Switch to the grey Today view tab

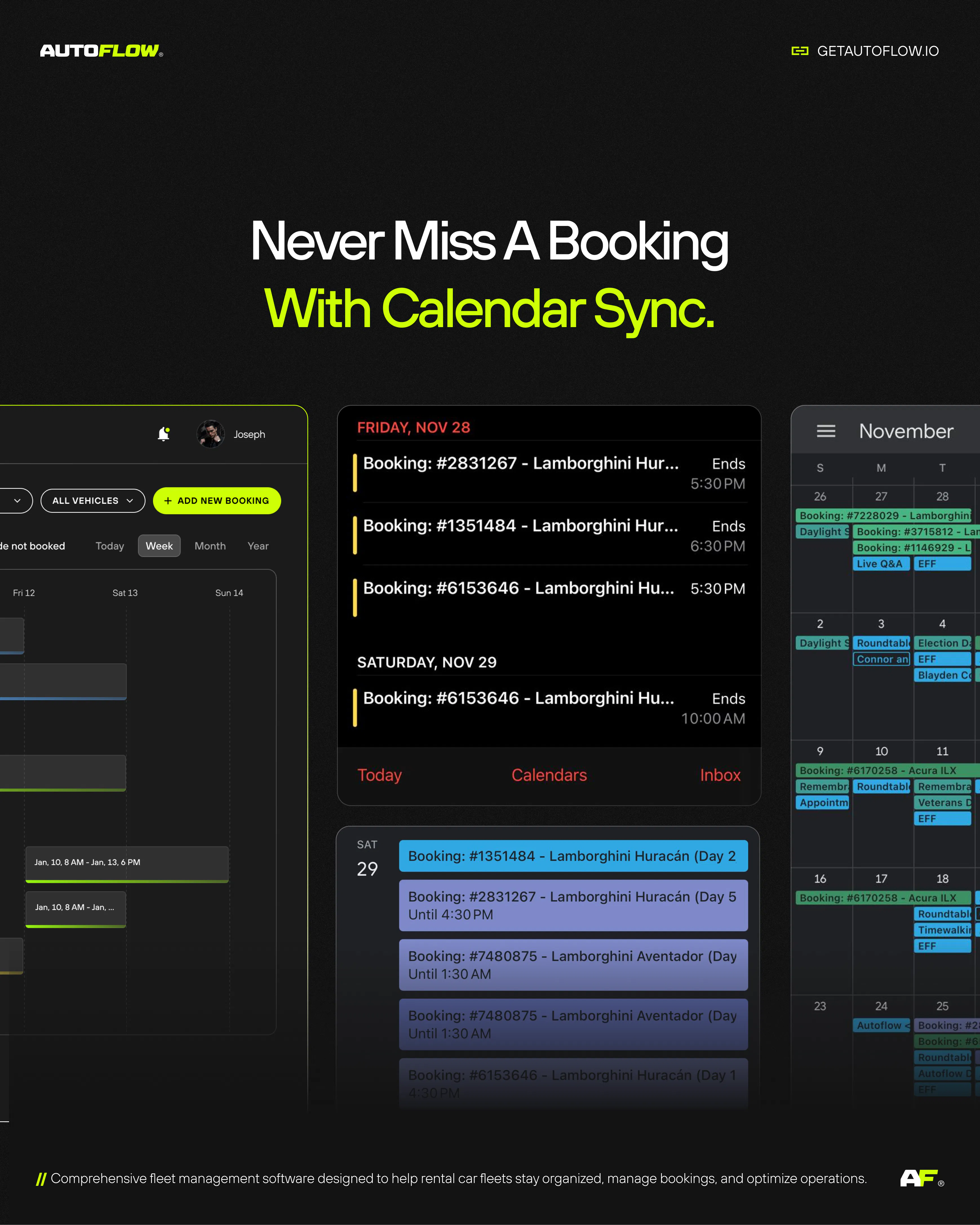click(110, 546)
